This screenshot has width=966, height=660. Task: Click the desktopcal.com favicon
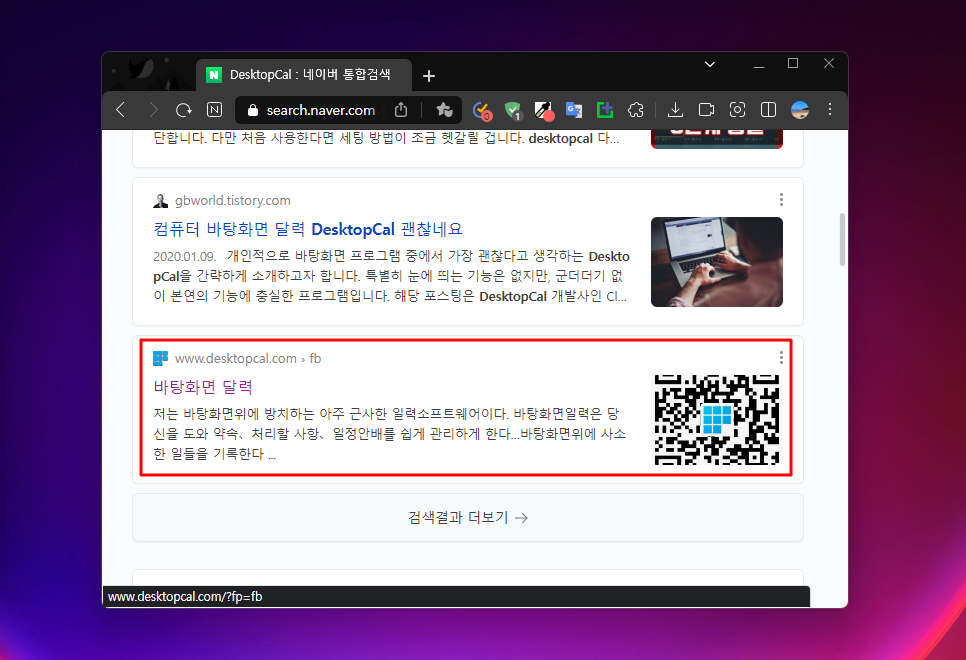click(x=160, y=358)
